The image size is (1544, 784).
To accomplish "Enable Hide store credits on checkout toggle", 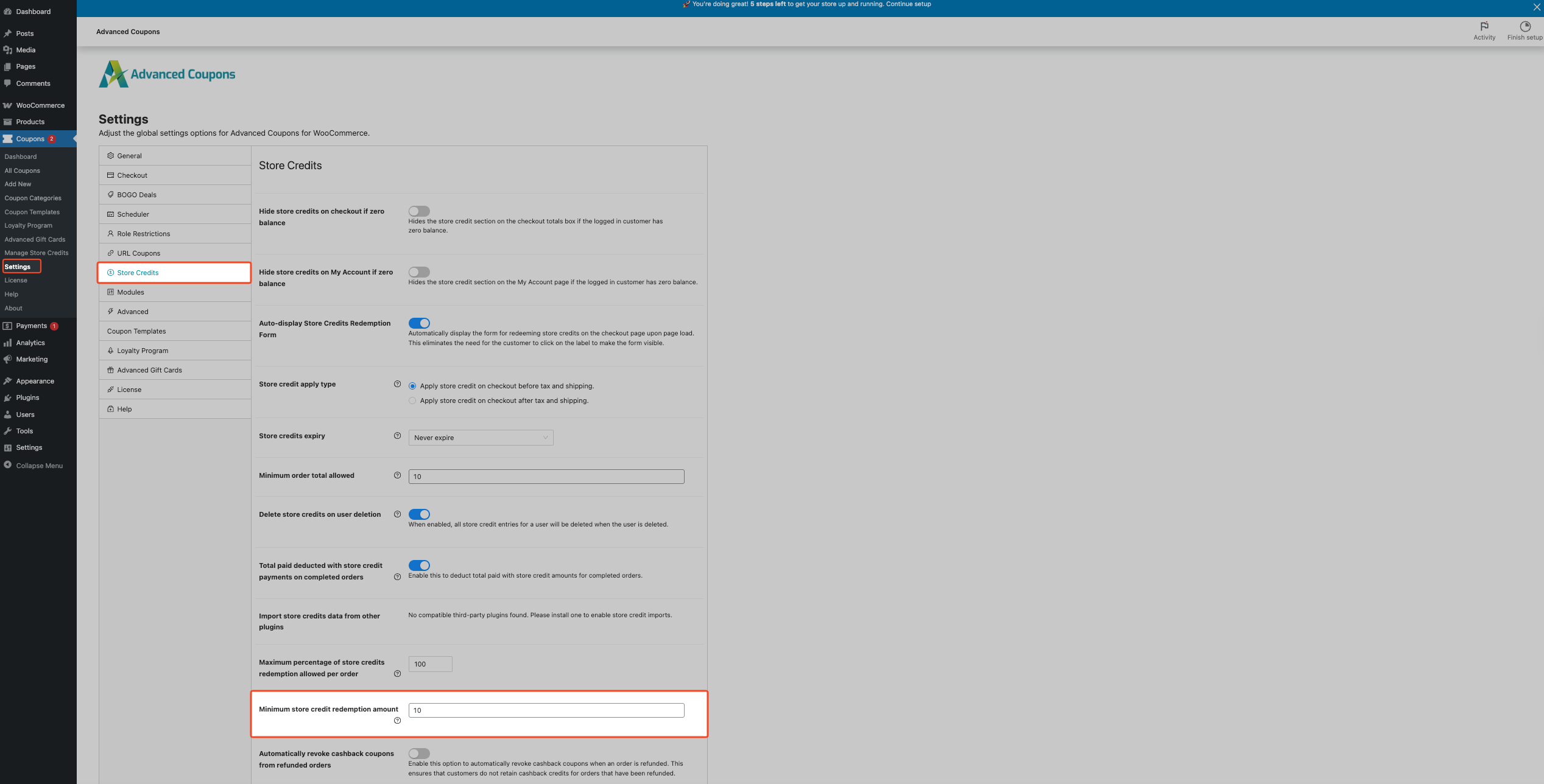I will [x=419, y=211].
